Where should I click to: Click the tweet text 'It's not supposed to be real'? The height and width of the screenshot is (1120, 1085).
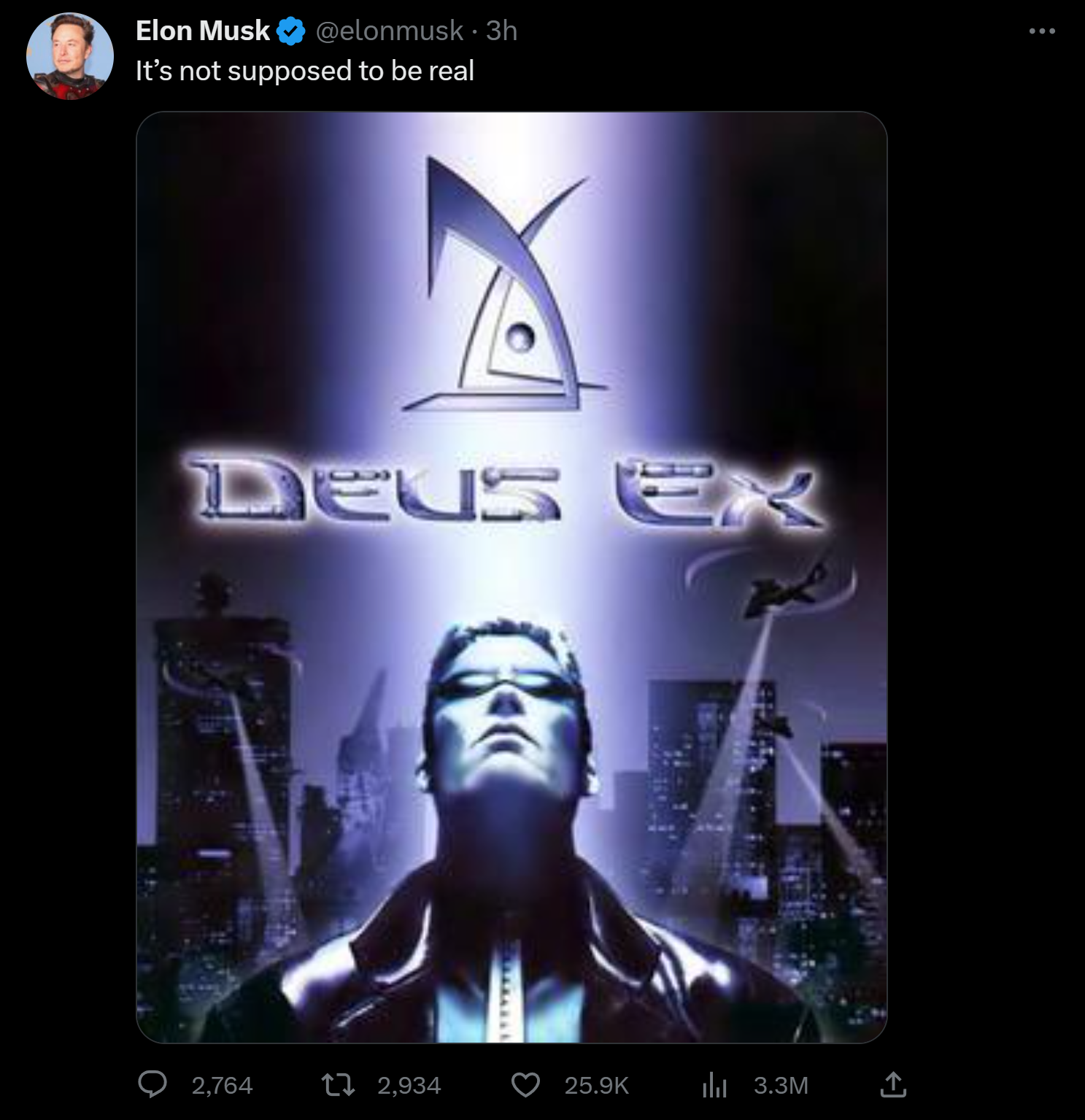tap(305, 71)
